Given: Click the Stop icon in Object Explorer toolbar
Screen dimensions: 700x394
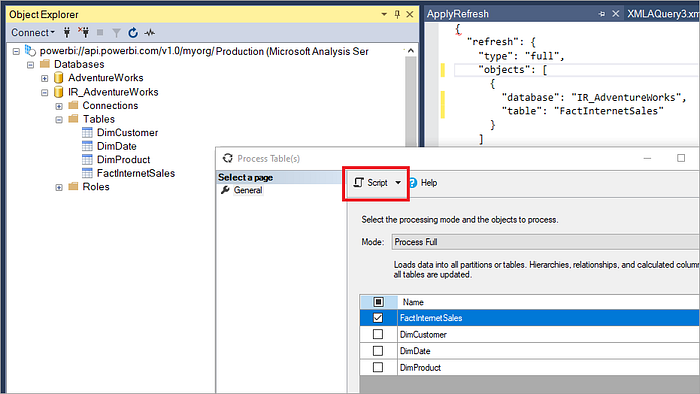Looking at the screenshot, I should [100, 33].
